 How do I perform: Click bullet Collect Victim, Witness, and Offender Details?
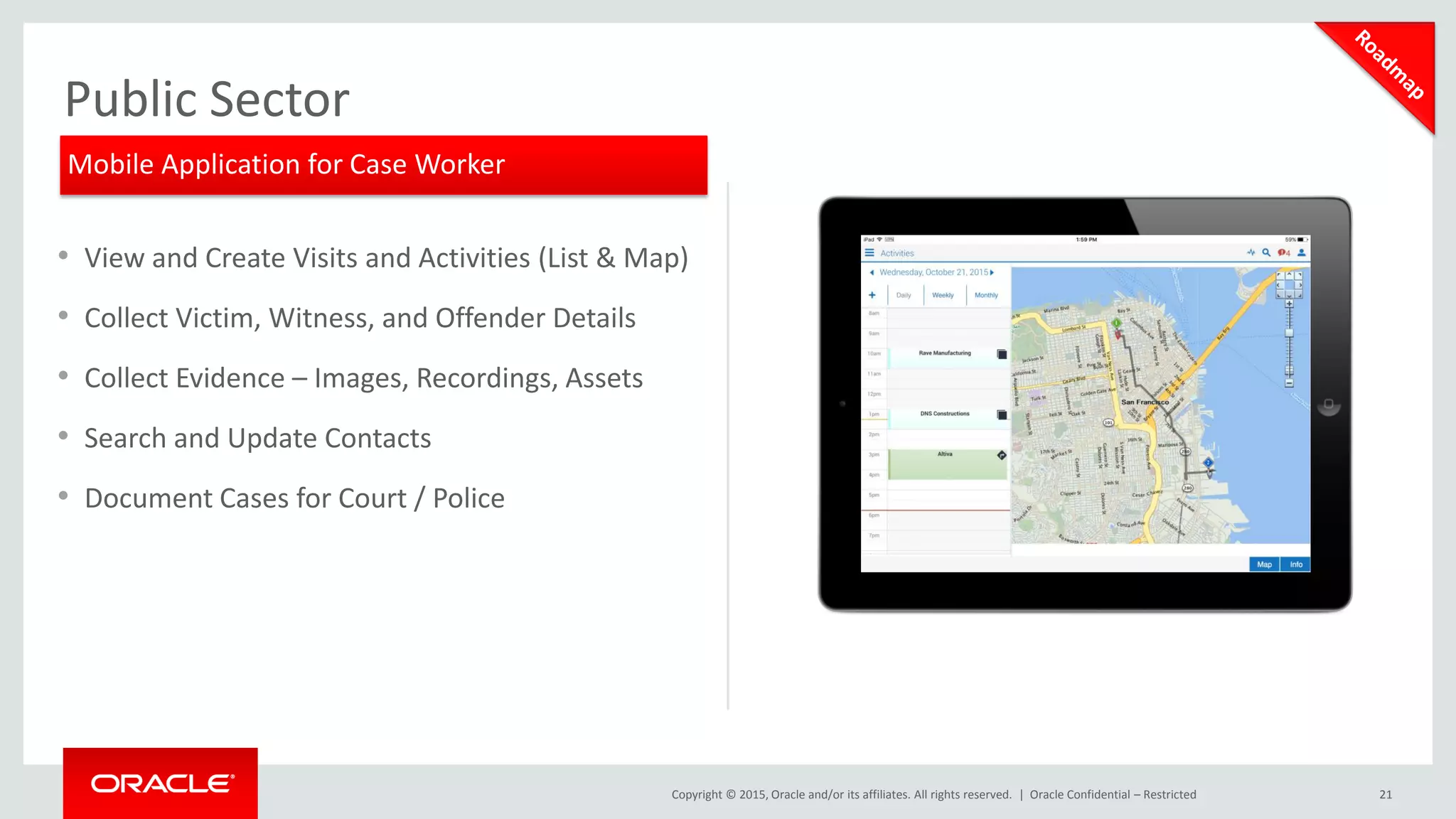(x=360, y=318)
